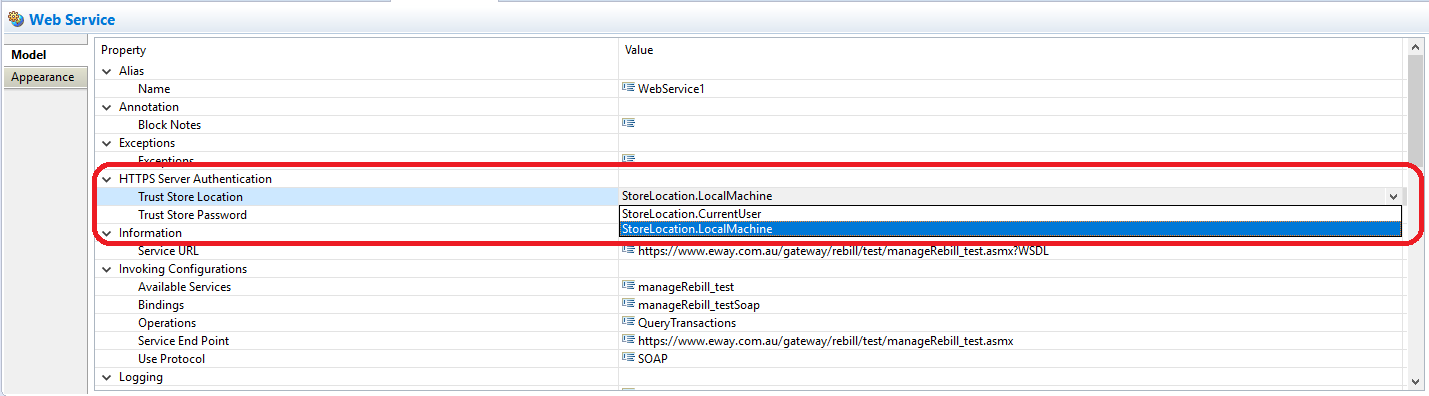Open the Trust Store Location dropdown arrow
The height and width of the screenshot is (396, 1429).
tap(1393, 197)
